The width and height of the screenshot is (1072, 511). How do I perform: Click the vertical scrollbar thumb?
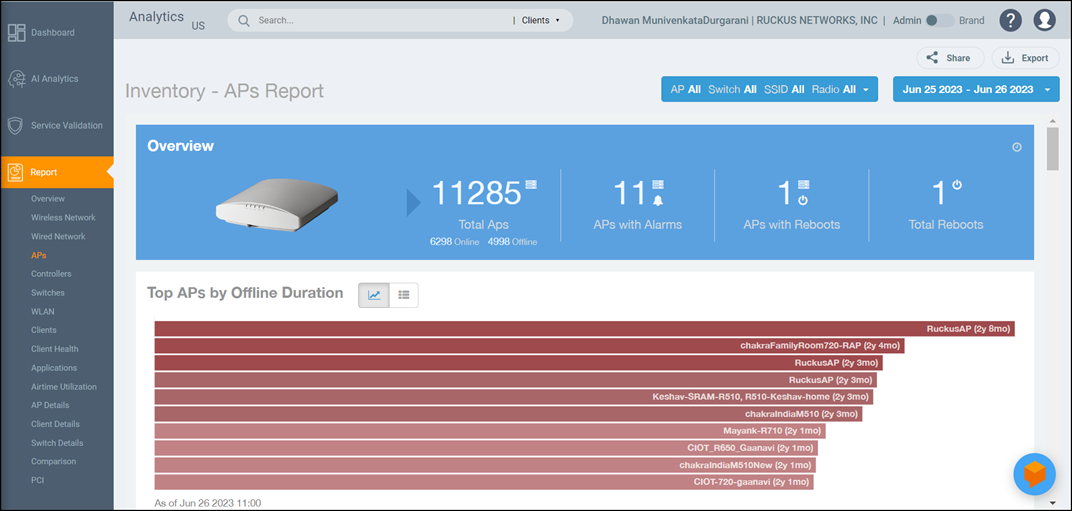[1052, 148]
